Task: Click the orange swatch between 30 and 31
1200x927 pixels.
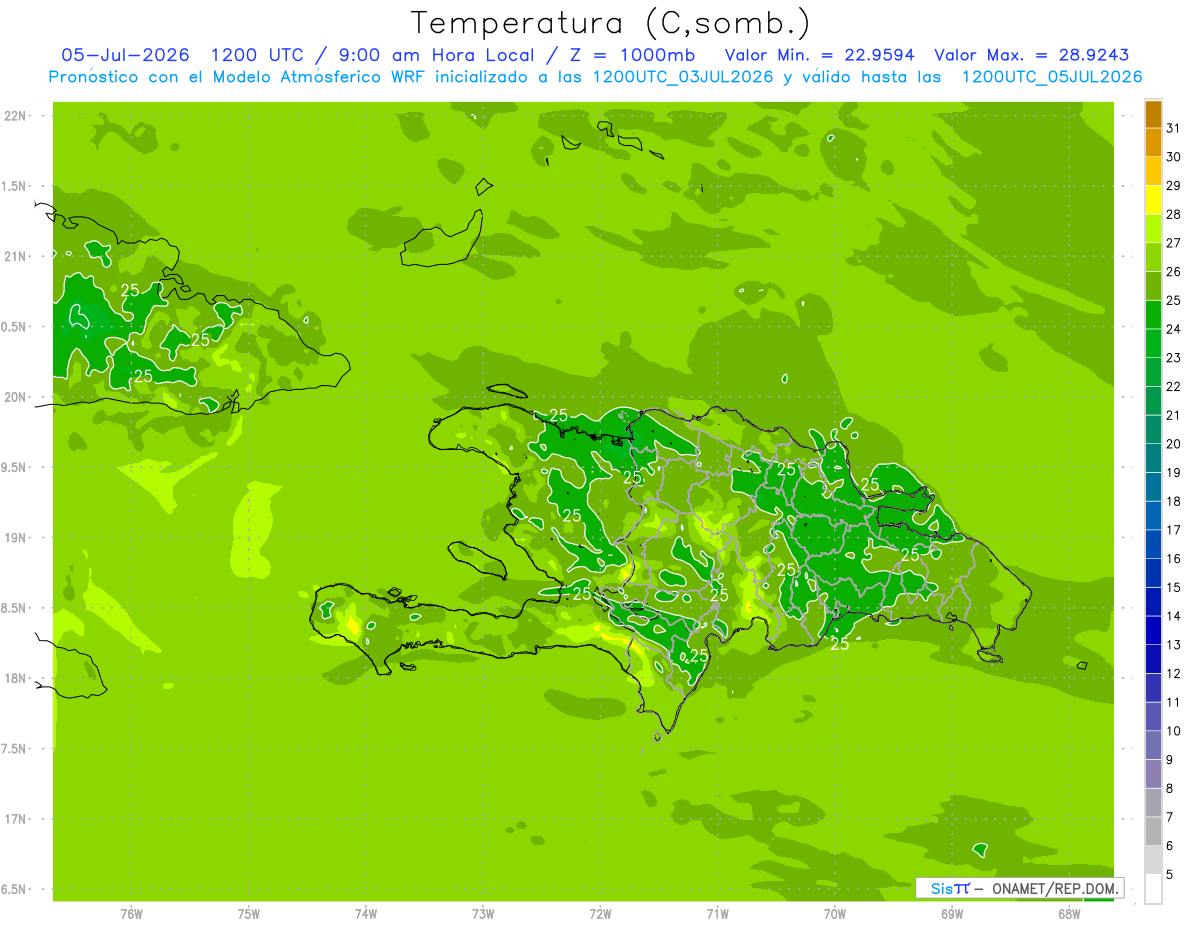Action: tap(1153, 143)
